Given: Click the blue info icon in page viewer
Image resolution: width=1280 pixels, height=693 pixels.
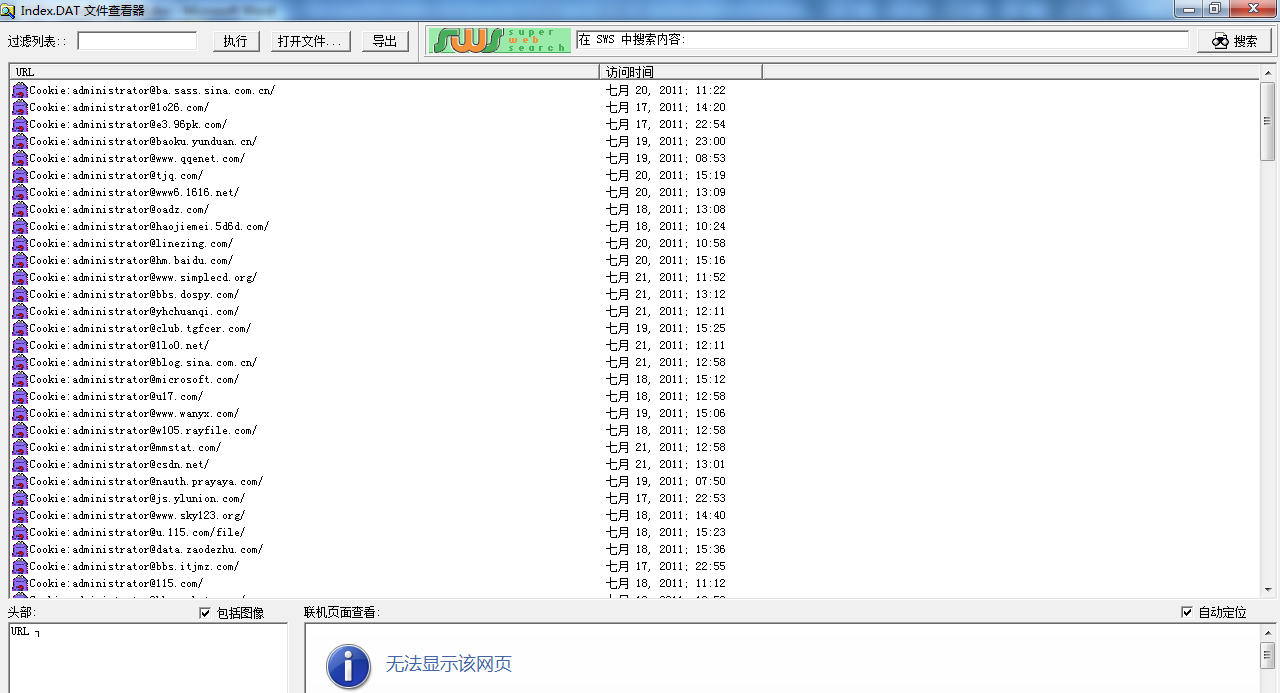Looking at the screenshot, I should tap(348, 665).
